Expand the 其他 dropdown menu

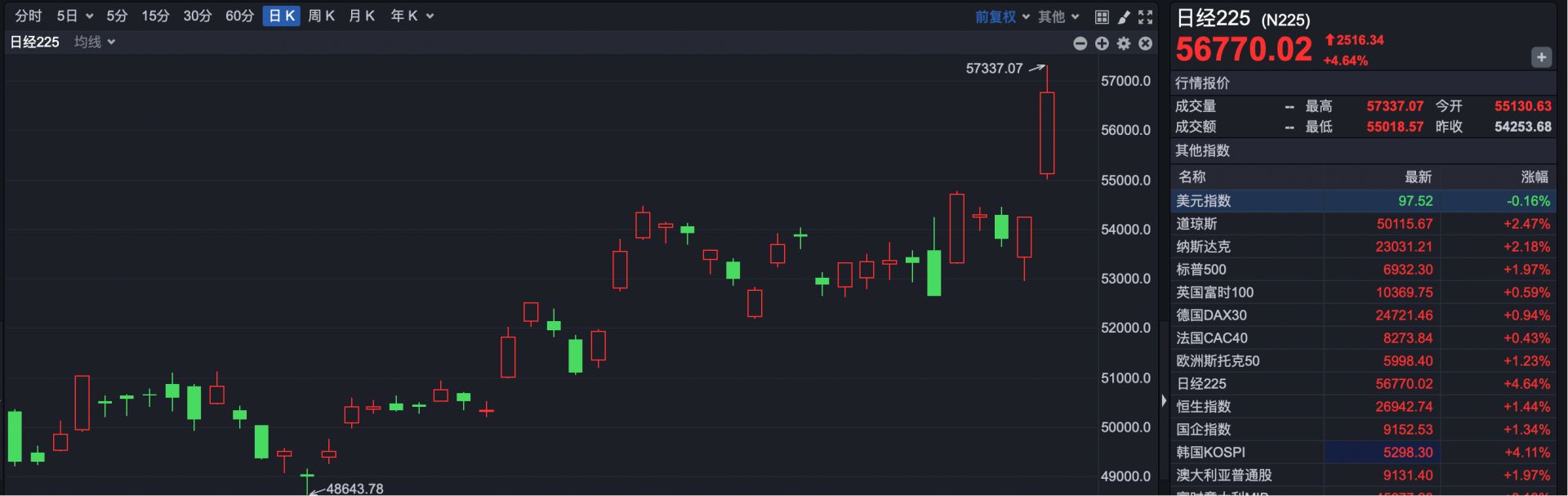point(1058,16)
